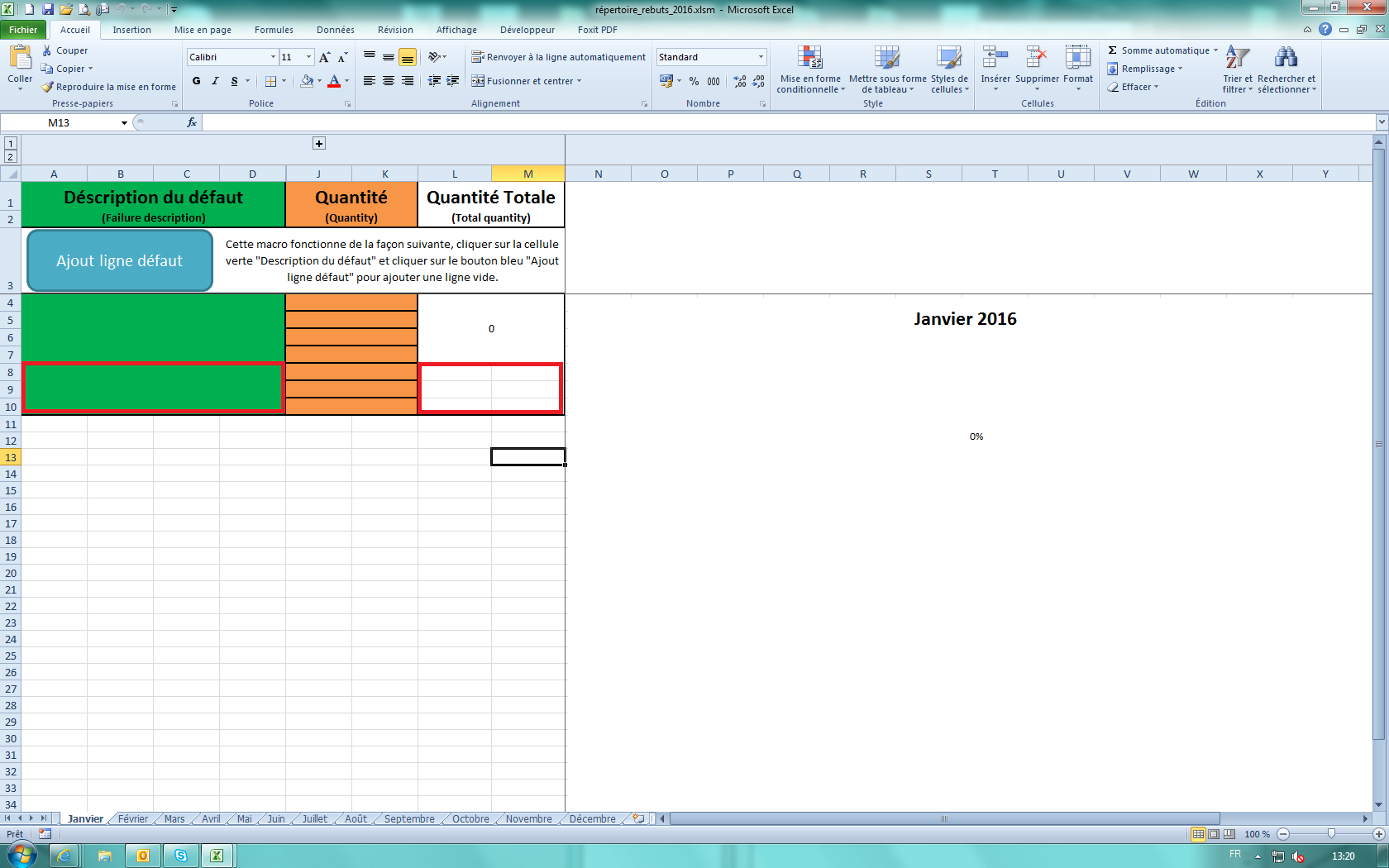
Task: Switch to the Données tab
Action: click(336, 30)
